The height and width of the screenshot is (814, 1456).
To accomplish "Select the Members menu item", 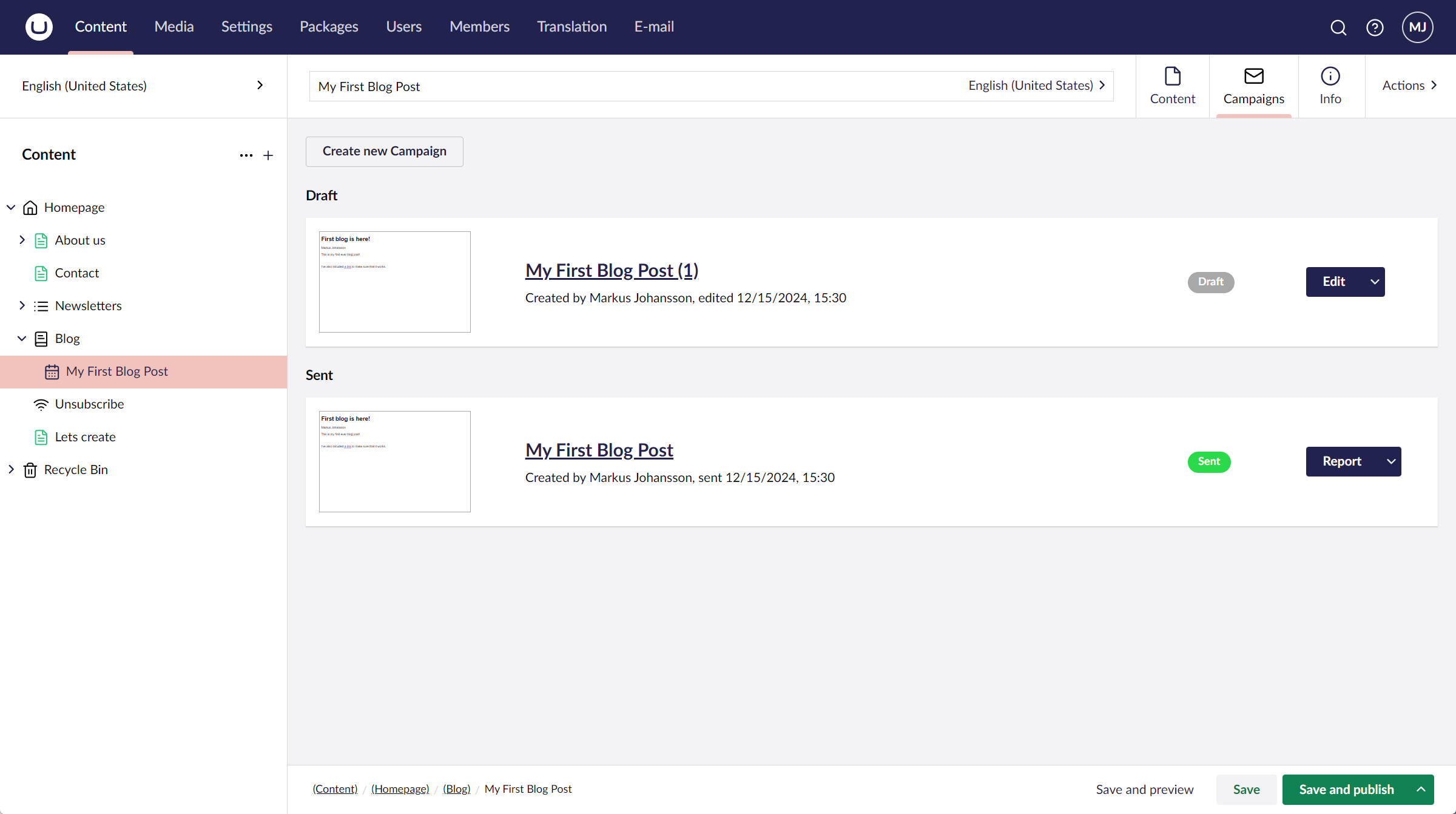I will 479,27.
